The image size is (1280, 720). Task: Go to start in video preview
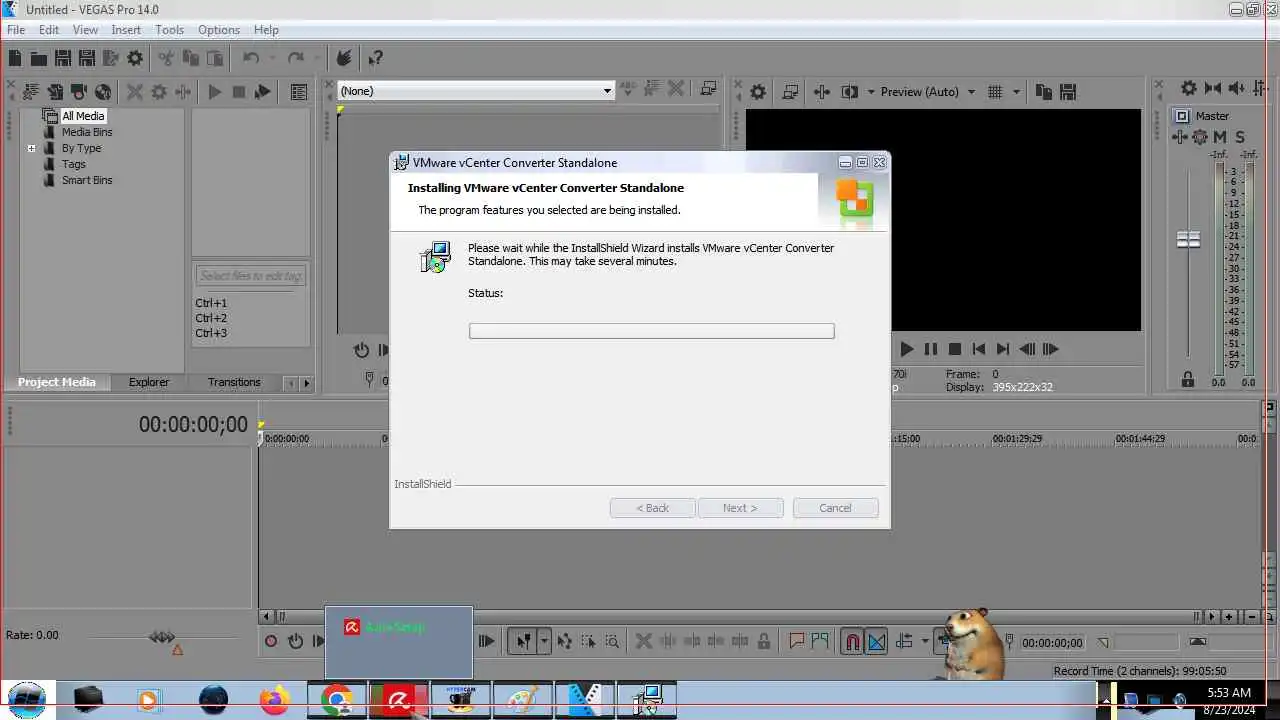pos(979,349)
